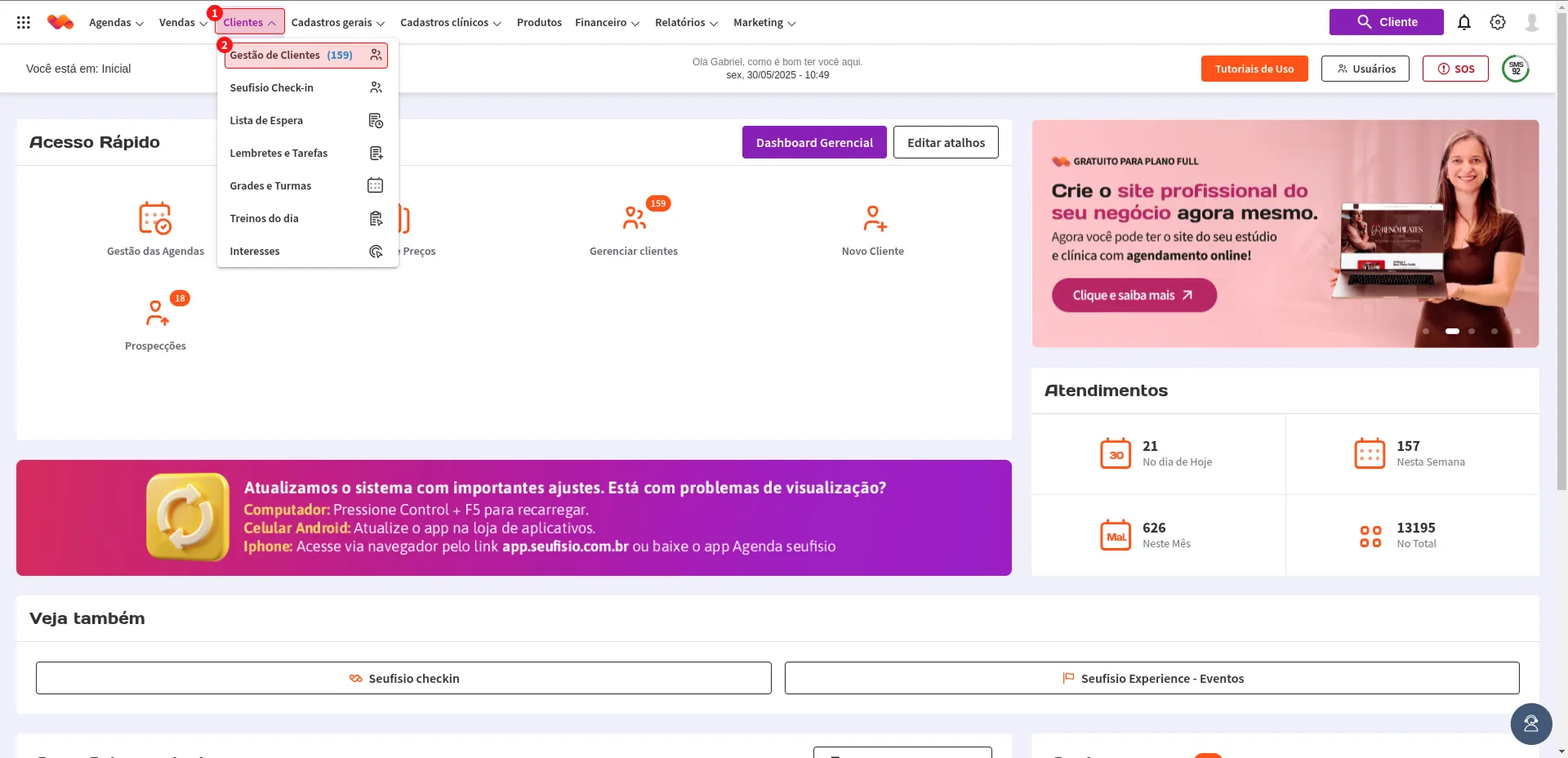
Task: Click the active banner carousel indicator
Action: 1452,332
